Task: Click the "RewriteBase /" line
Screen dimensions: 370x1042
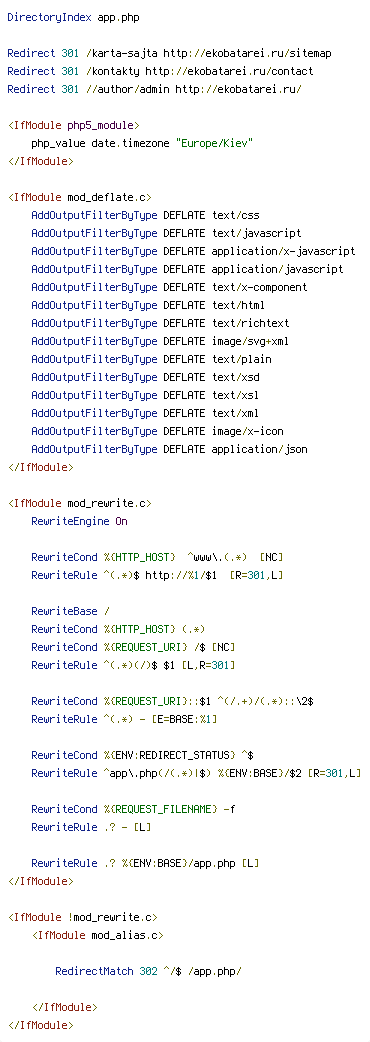Action: point(70,611)
